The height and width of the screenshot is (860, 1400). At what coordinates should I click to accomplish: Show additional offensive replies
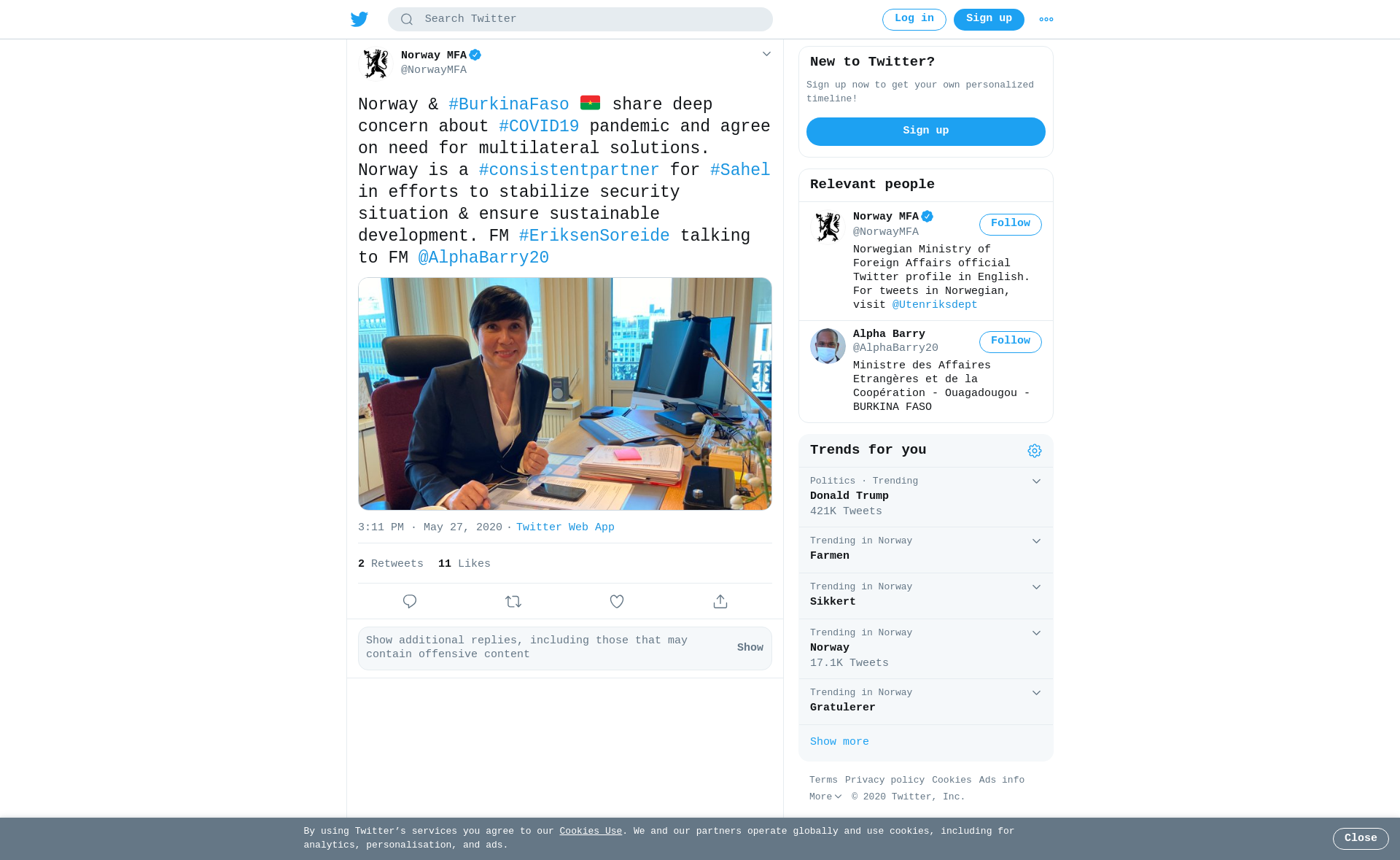point(750,648)
